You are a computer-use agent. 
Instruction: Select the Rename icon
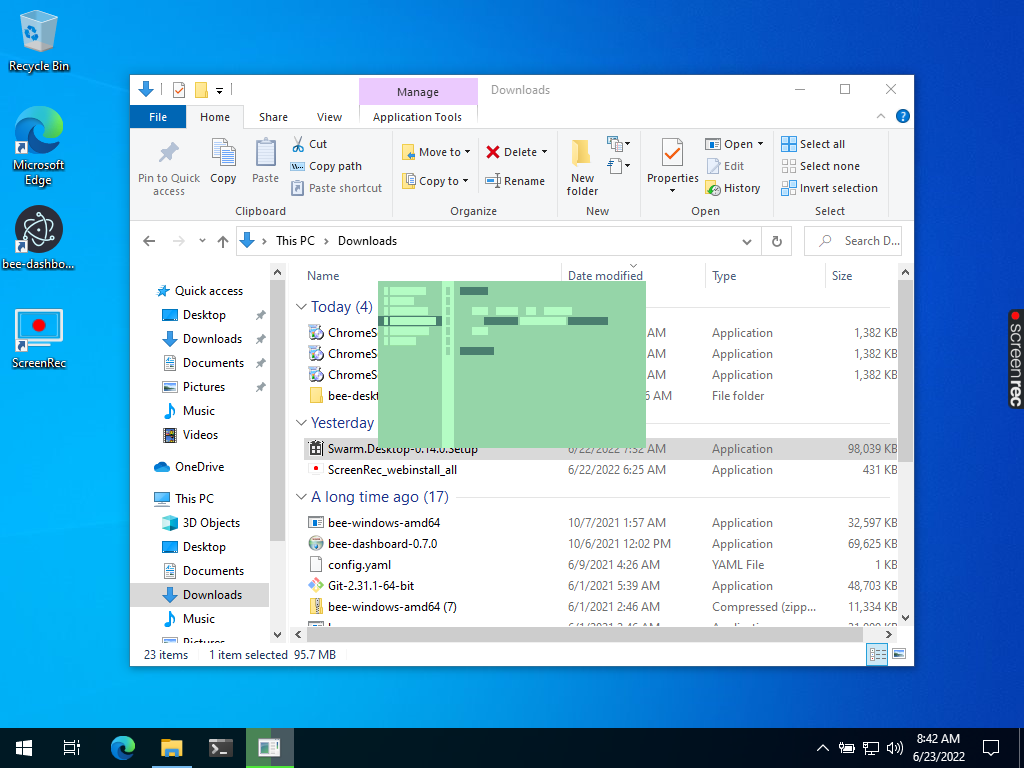pos(516,181)
